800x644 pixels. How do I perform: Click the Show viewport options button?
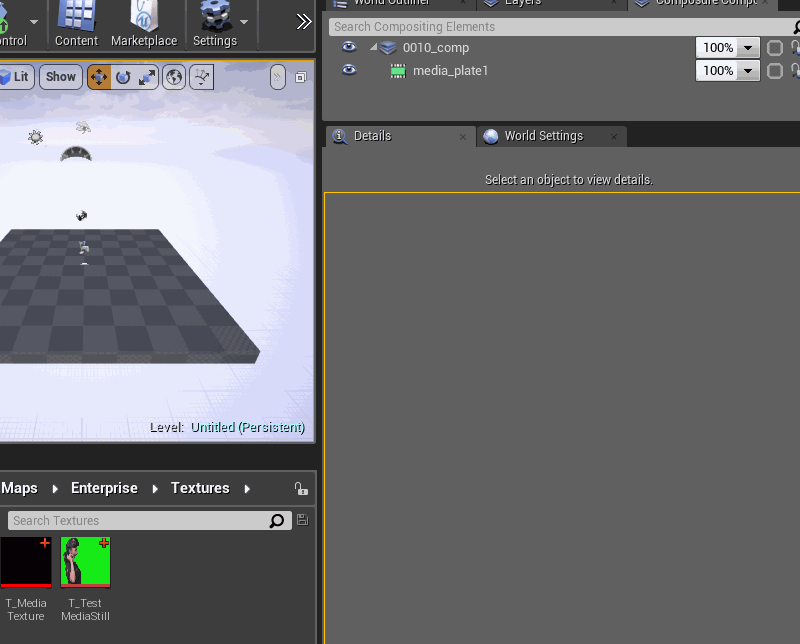click(60, 77)
